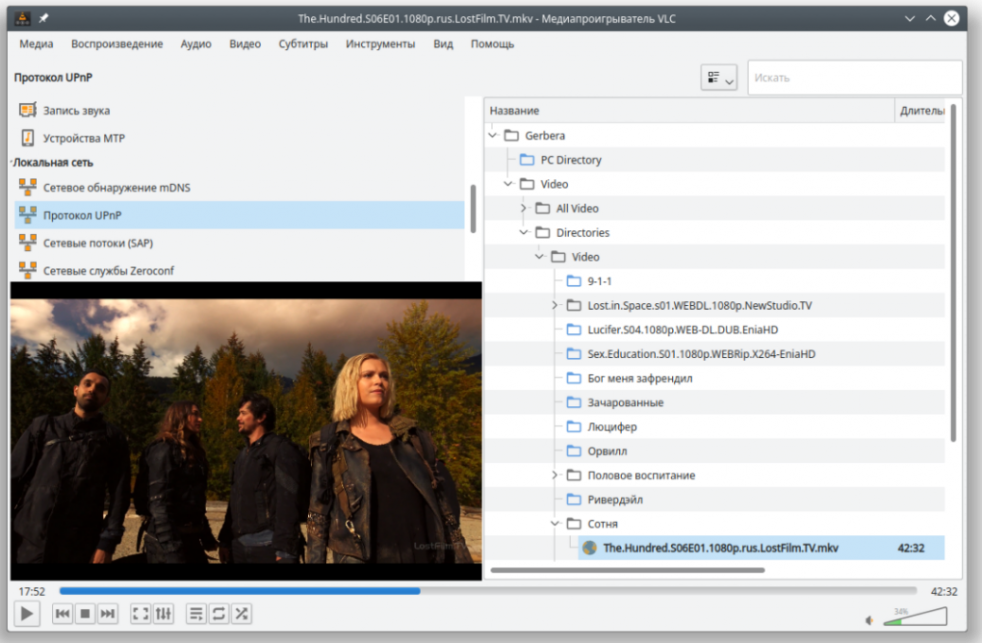Open playlist view mode dropdown
The width and height of the screenshot is (982, 643).
pos(719,78)
